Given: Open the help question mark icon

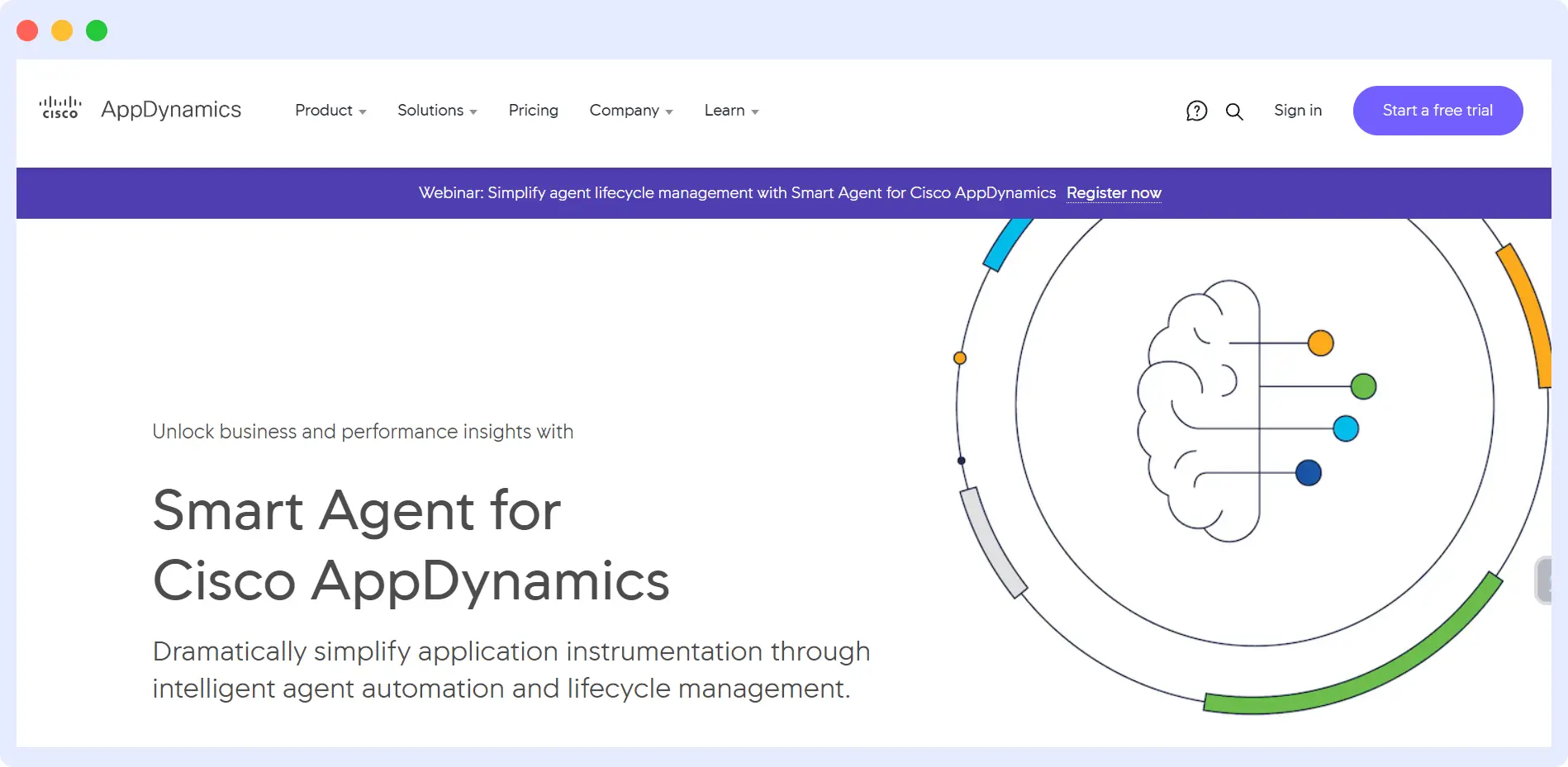Looking at the screenshot, I should click(x=1196, y=111).
